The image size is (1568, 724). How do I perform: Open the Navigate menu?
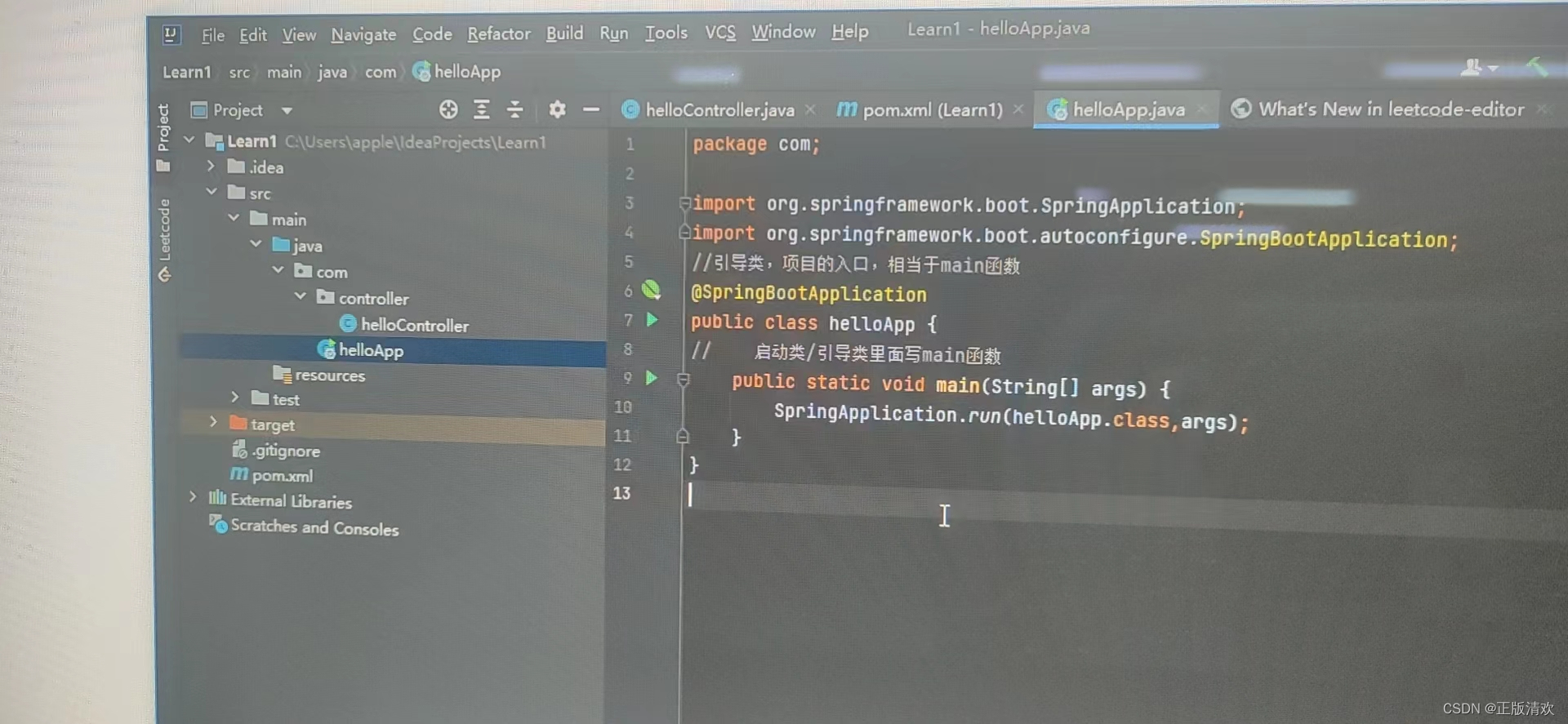tap(363, 35)
